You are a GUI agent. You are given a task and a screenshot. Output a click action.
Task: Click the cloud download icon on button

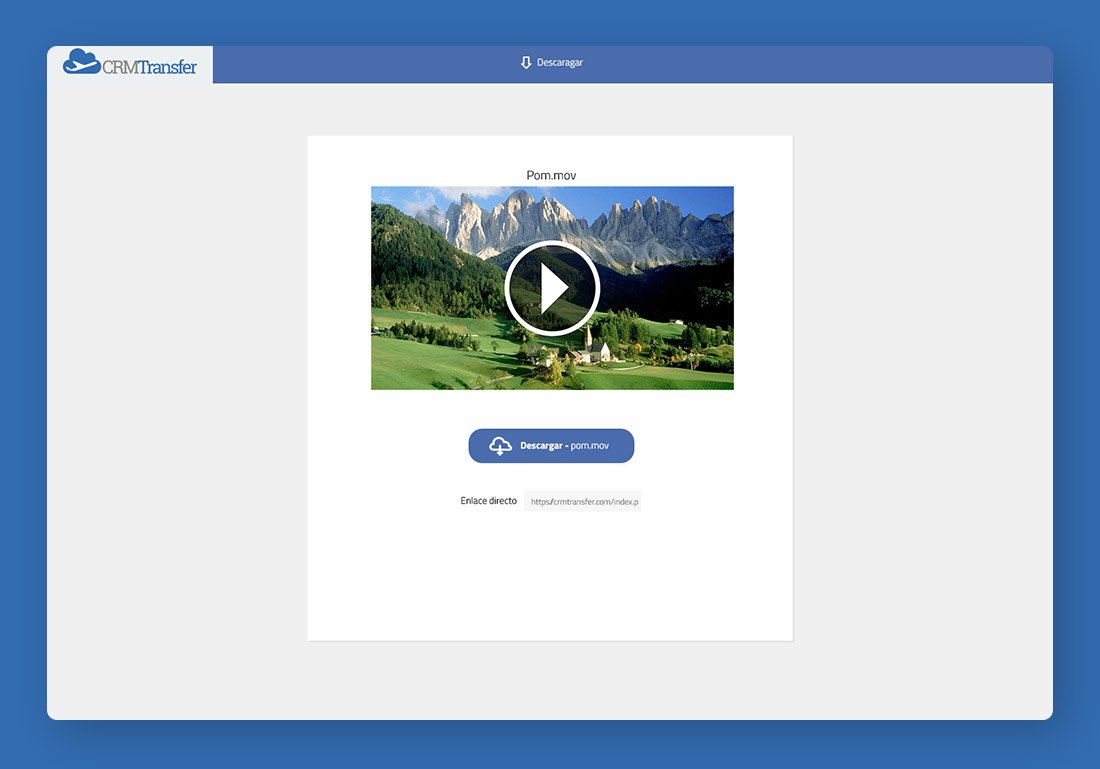(500, 446)
